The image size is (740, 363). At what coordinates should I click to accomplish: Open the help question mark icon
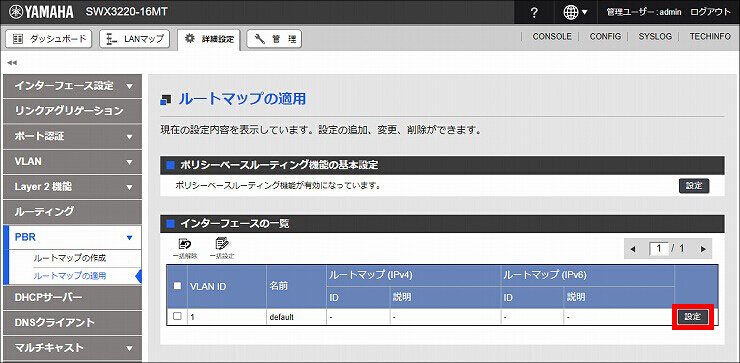[534, 13]
